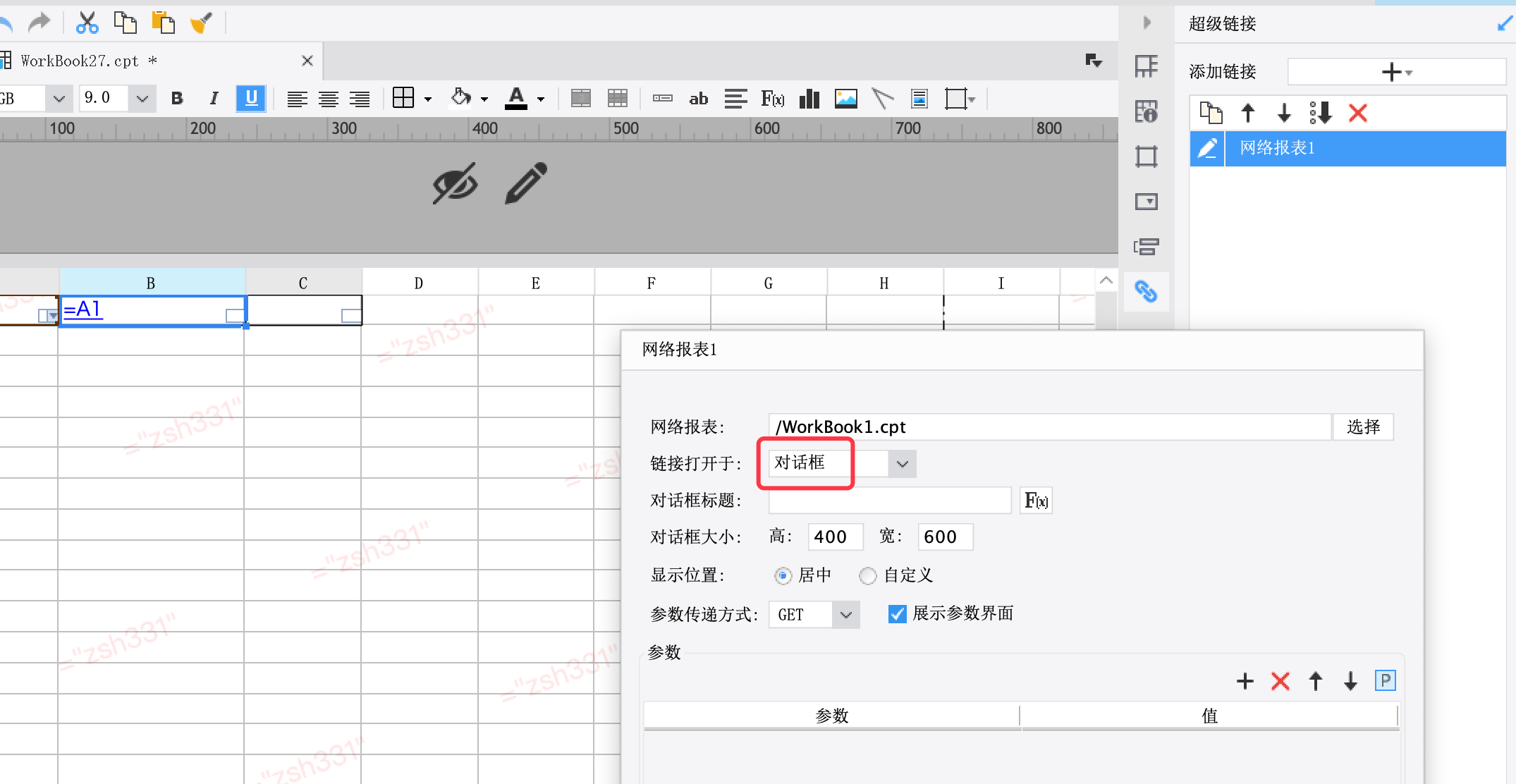Toggle Underline formatting
This screenshot has width=1516, height=784.
pyautogui.click(x=251, y=98)
